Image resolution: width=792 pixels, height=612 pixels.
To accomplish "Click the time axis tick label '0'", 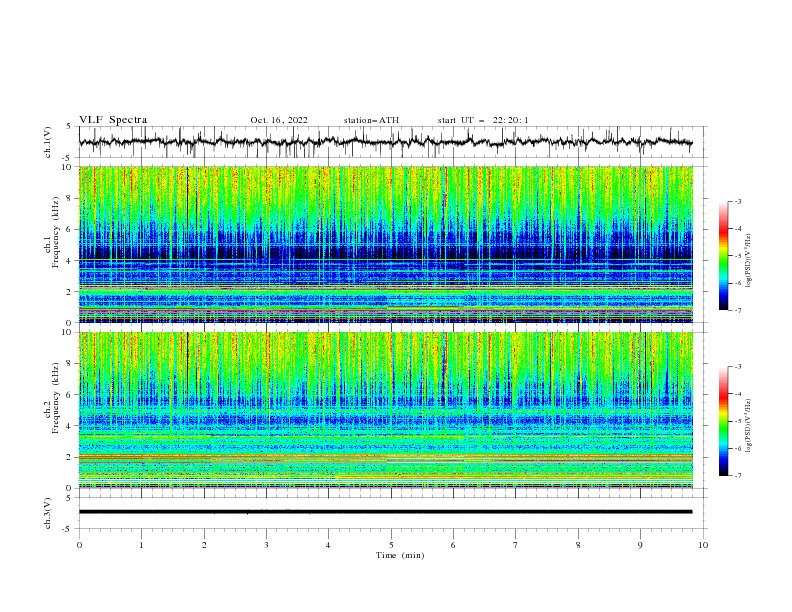I will coord(79,545).
